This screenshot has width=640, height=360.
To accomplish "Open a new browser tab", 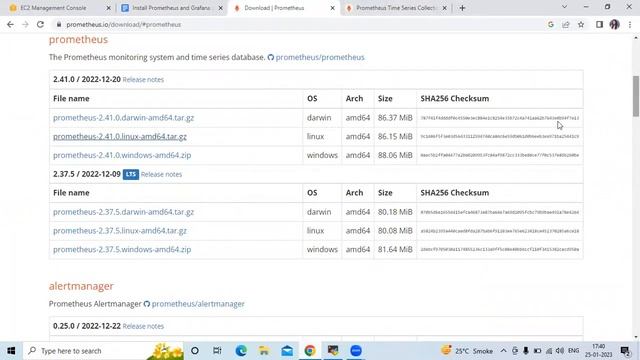I will (x=462, y=8).
